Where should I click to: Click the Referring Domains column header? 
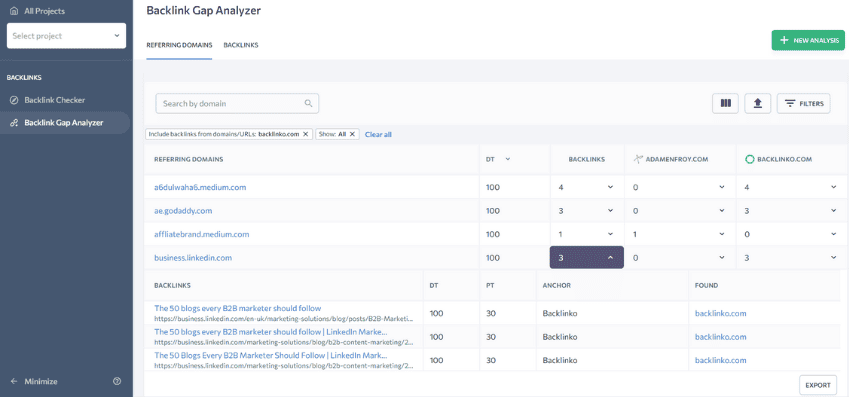click(189, 159)
